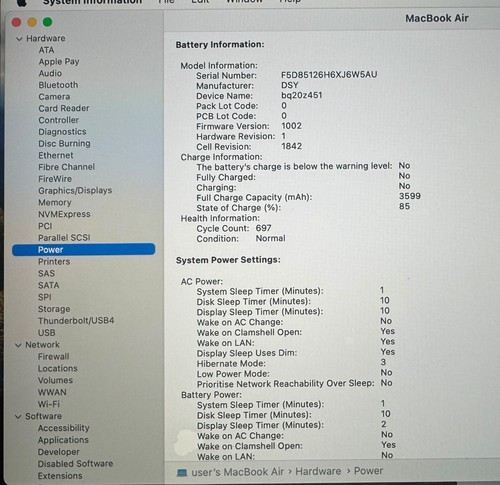Click the serial number F5D85126H6XJ6W5AU
This screenshot has height=485, width=500.
[x=329, y=74]
